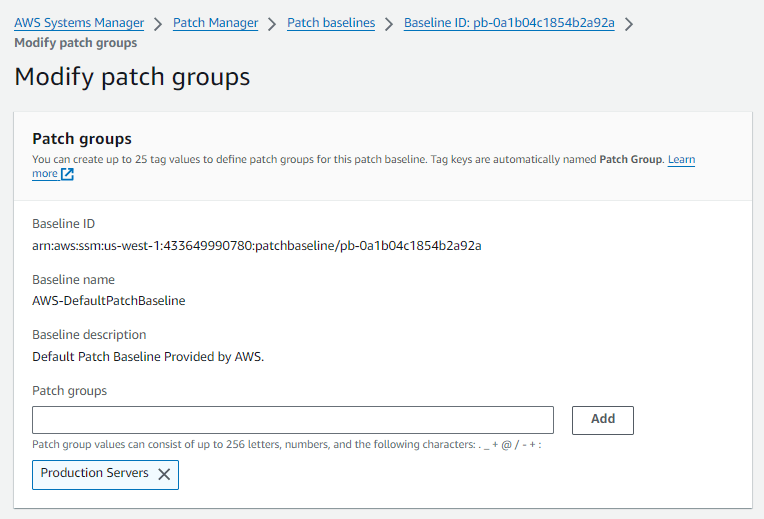Click the Modify patch groups breadcrumb text
The height and width of the screenshot is (519, 764).
tap(76, 43)
